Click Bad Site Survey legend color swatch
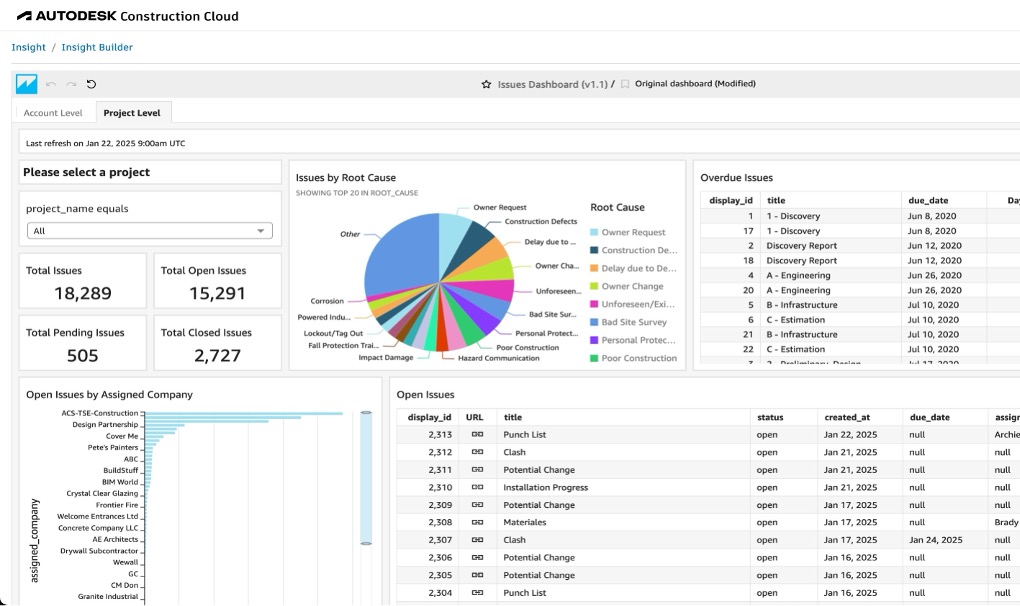The height and width of the screenshot is (606, 1020). point(594,322)
